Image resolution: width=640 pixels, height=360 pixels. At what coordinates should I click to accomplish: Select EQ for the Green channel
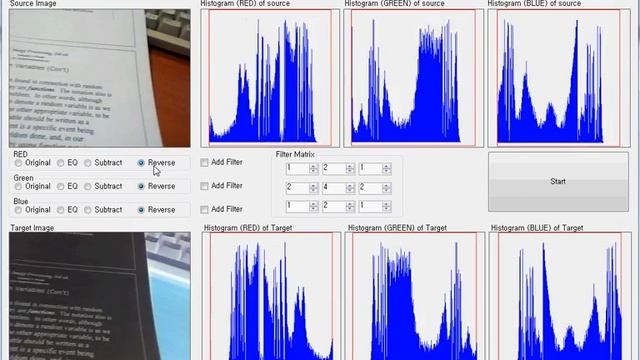coord(67,187)
